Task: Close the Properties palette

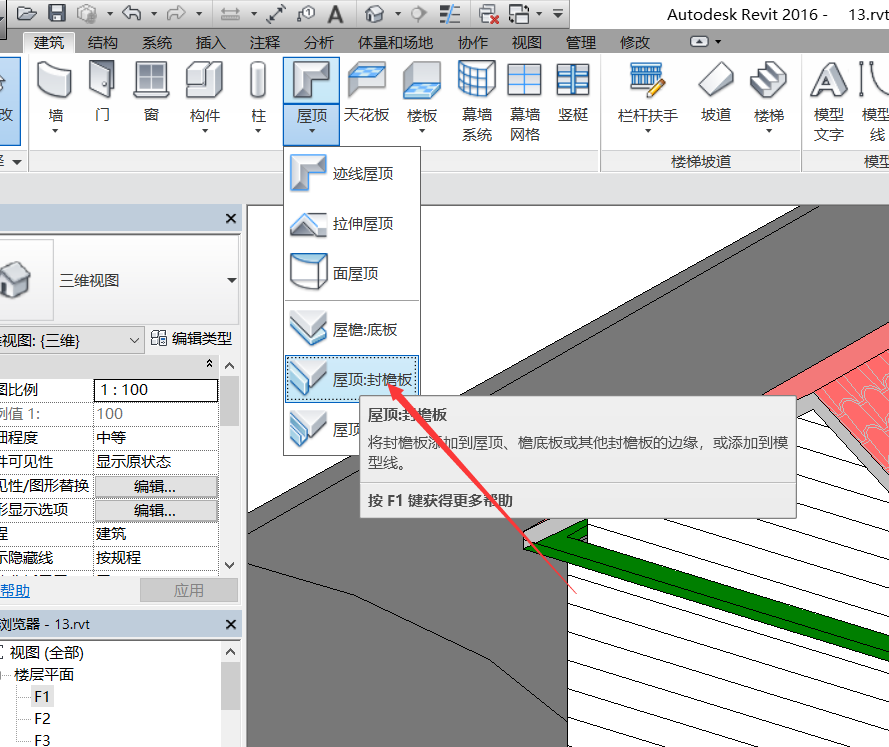Action: (231, 218)
